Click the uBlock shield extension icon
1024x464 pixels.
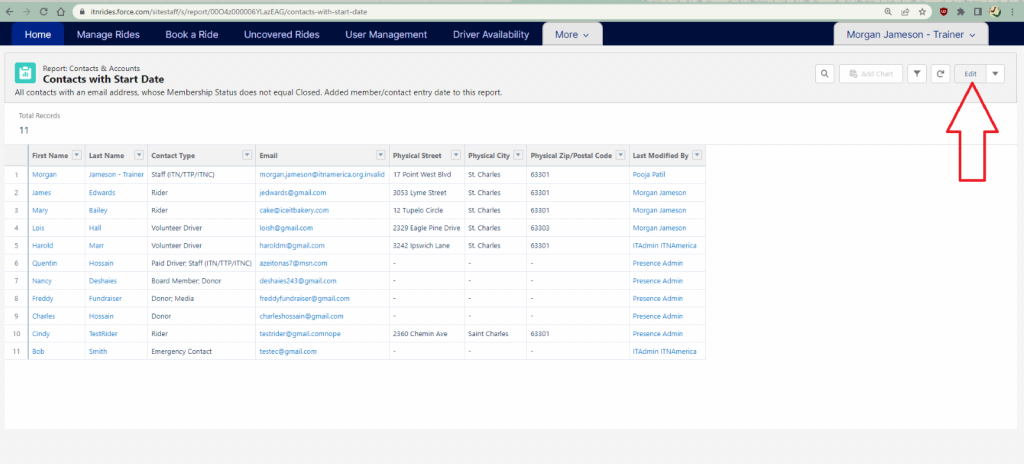[942, 11]
